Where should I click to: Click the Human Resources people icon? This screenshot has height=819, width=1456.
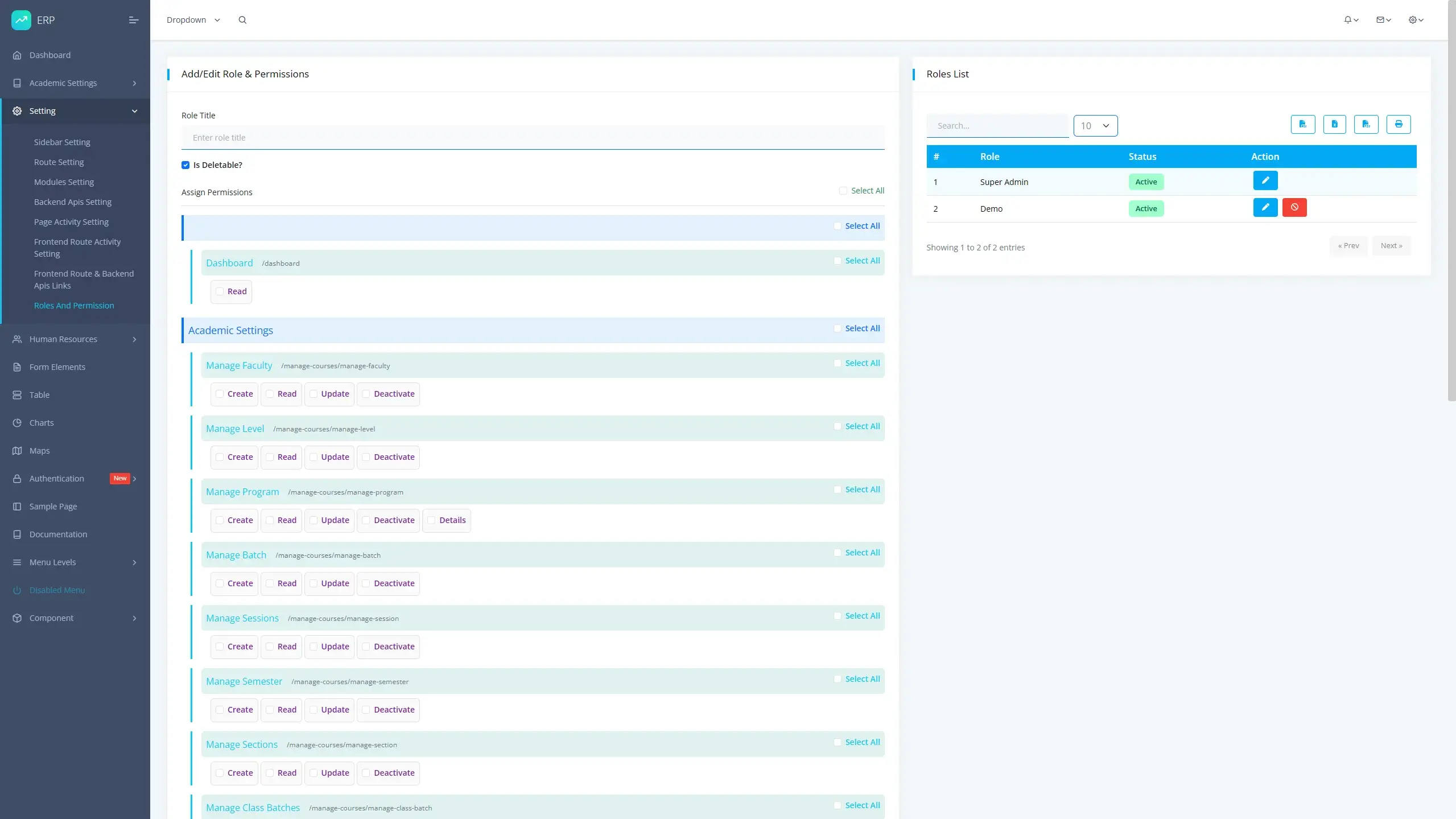tap(17, 339)
